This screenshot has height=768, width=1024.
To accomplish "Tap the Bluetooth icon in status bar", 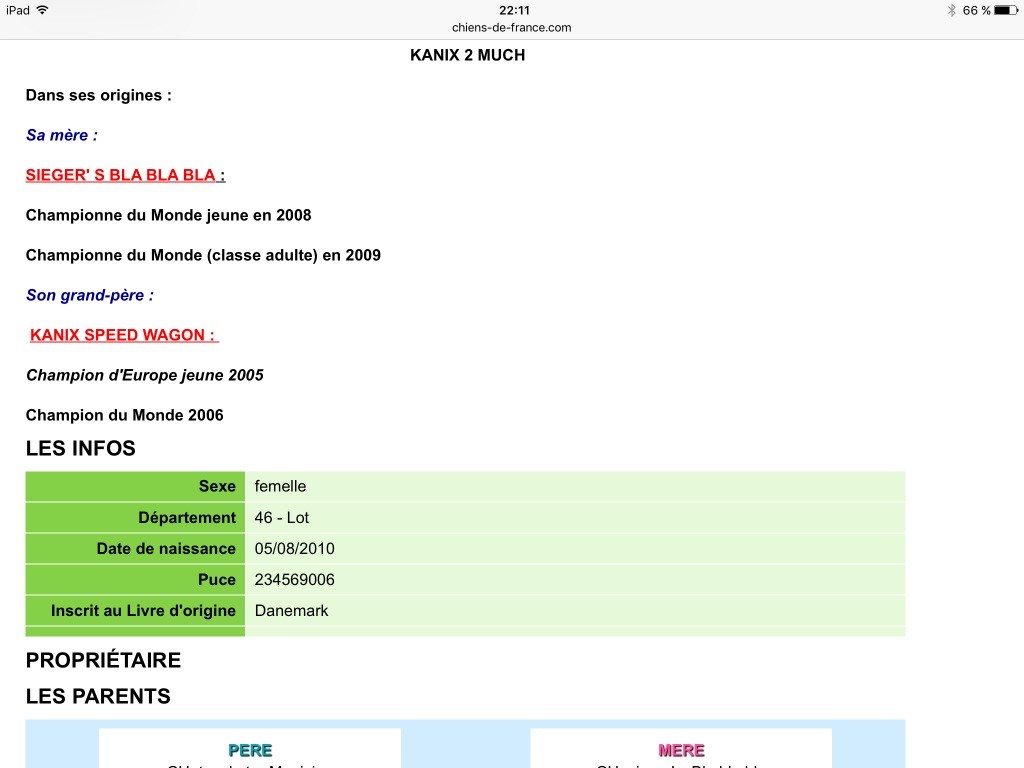I will click(x=952, y=10).
